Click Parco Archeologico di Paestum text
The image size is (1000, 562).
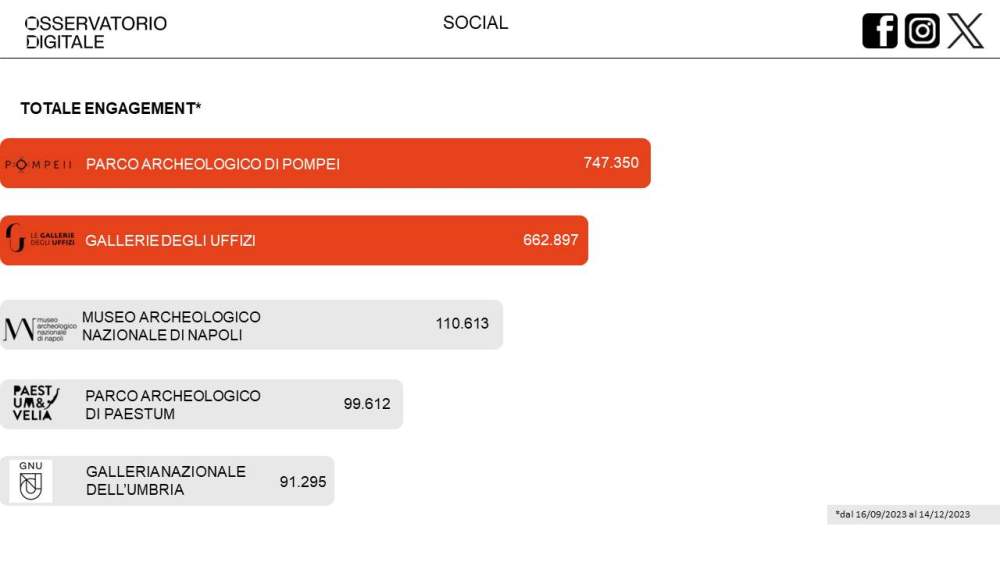click(x=173, y=404)
